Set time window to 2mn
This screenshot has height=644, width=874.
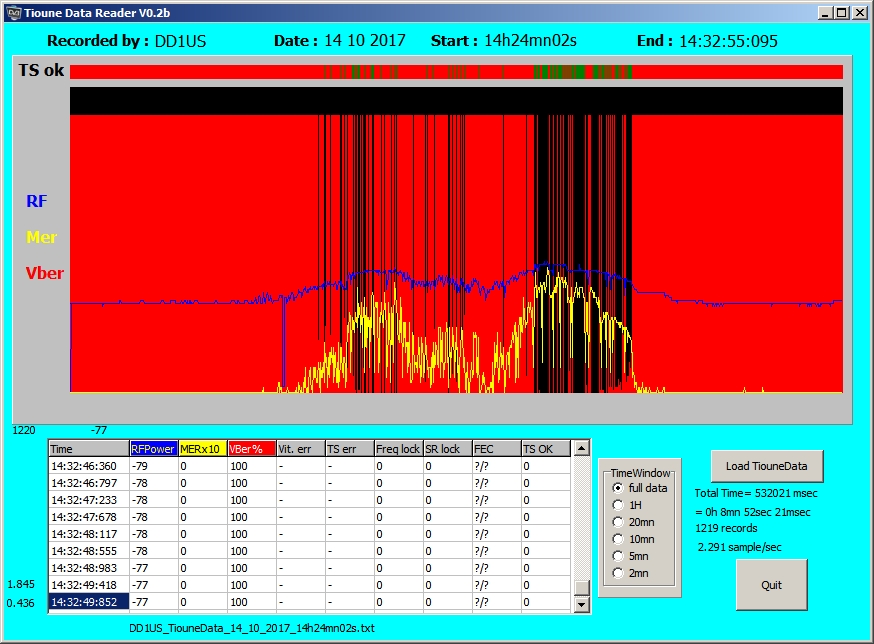pos(618,573)
